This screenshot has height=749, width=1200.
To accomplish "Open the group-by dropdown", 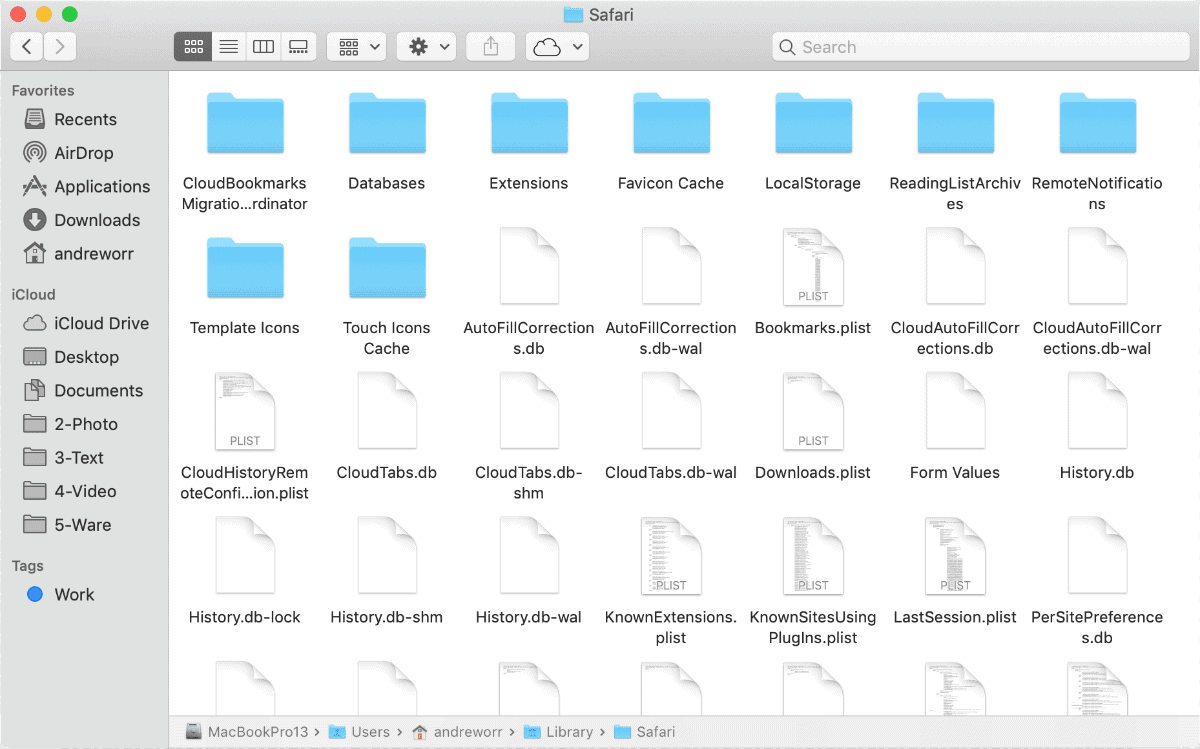I will [357, 47].
